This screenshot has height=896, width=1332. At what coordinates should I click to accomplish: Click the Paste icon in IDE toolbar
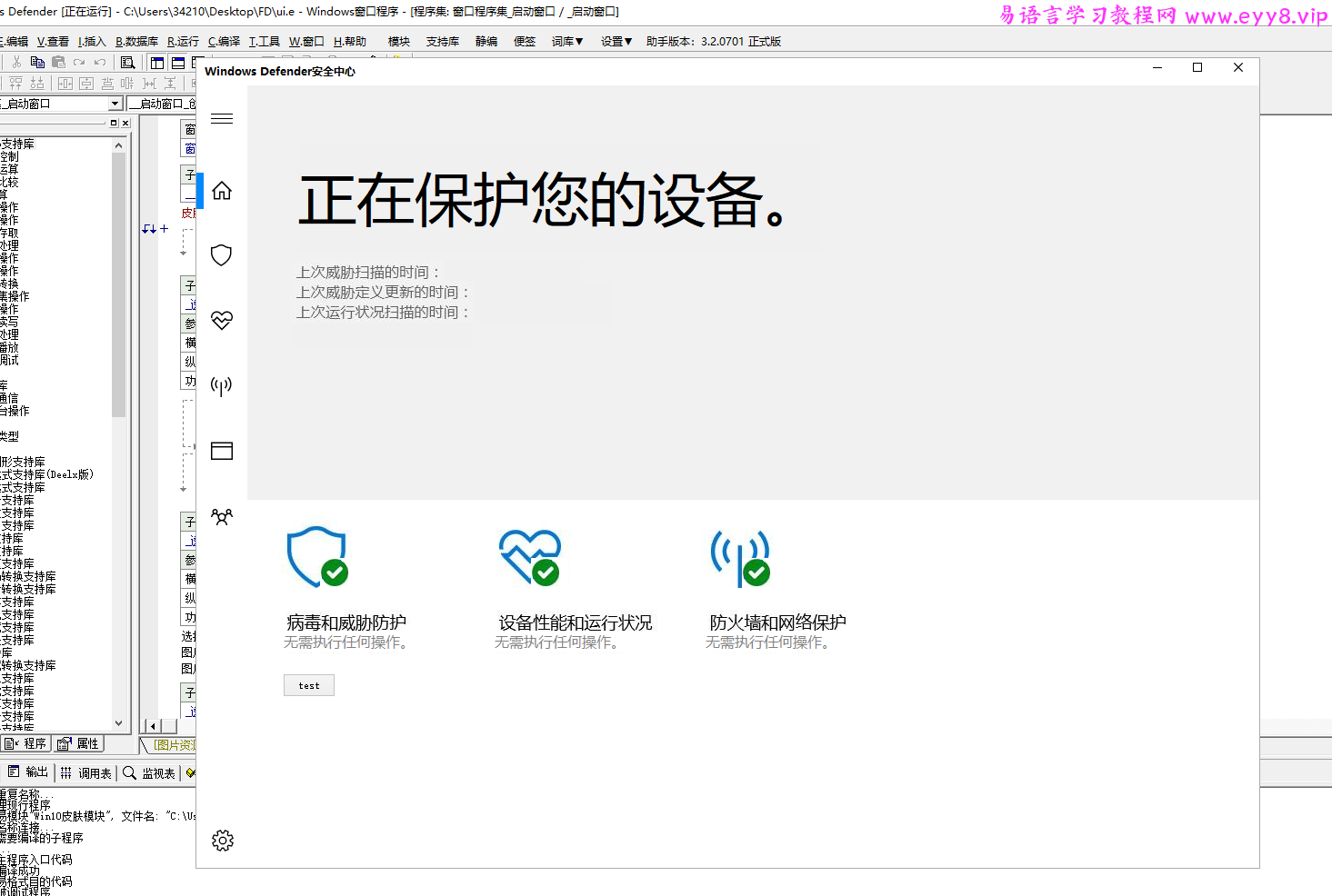pos(58,62)
